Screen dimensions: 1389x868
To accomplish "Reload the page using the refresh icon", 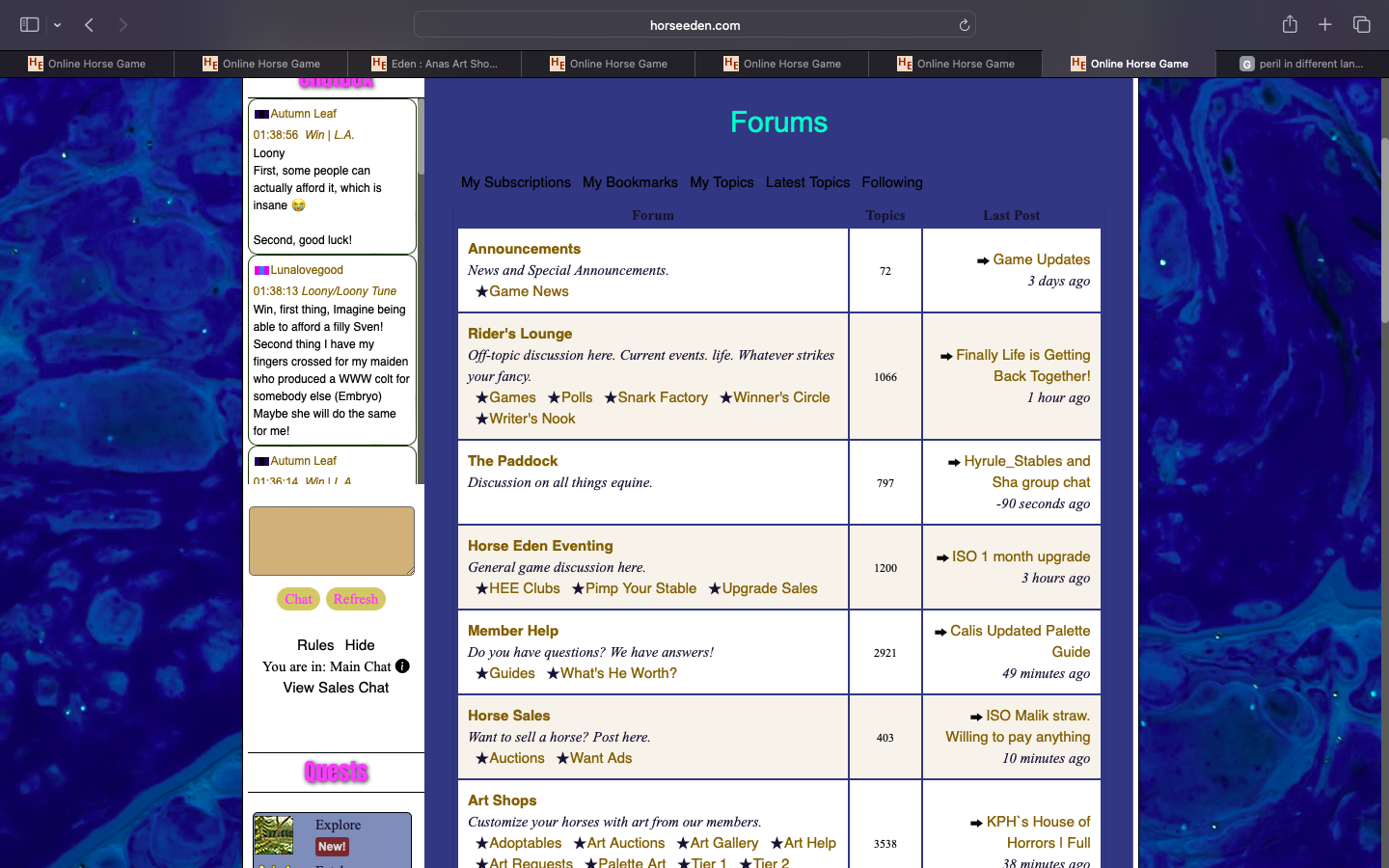I will coord(964,25).
